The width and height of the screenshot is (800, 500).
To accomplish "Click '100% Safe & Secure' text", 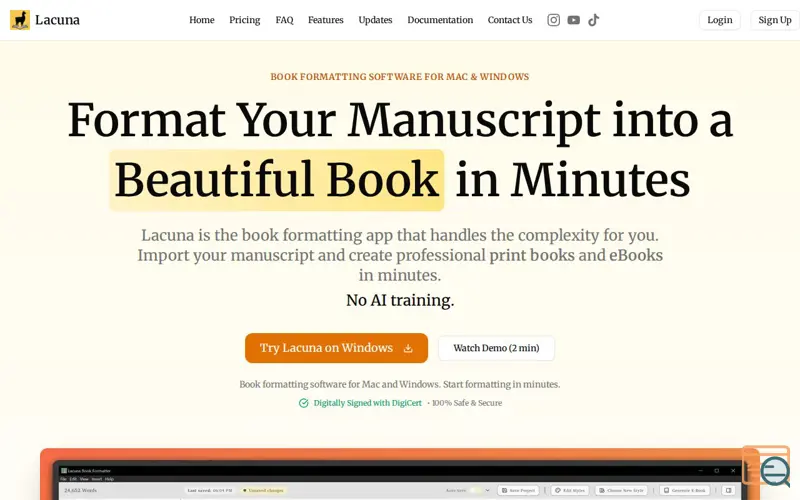I will click(467, 403).
